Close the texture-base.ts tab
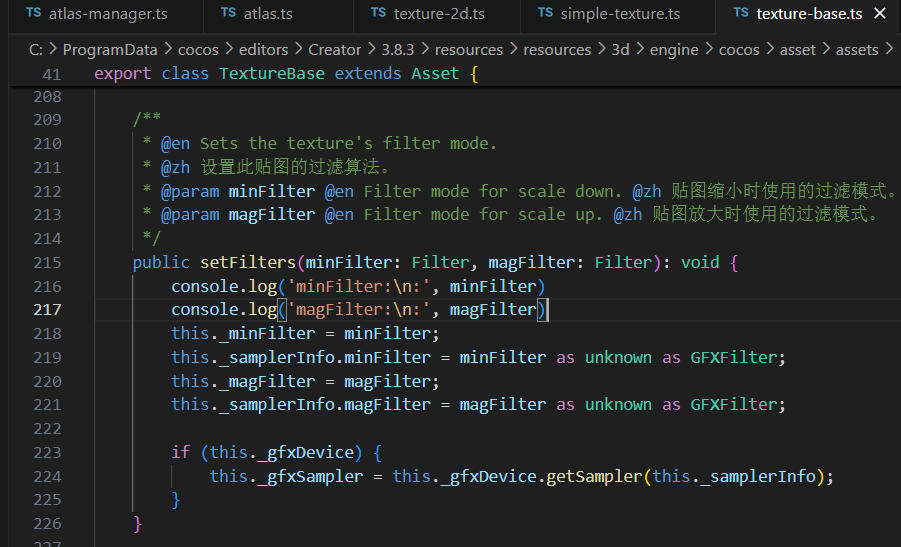The image size is (901, 547). (x=879, y=14)
